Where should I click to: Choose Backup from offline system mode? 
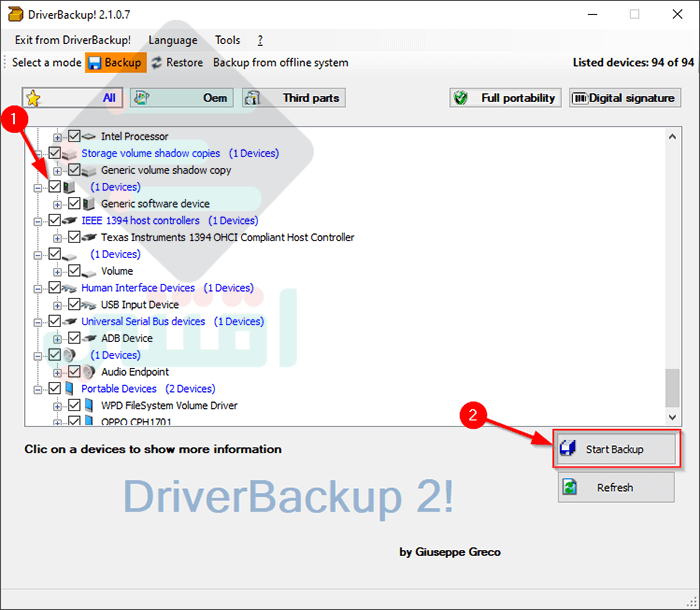coord(280,63)
